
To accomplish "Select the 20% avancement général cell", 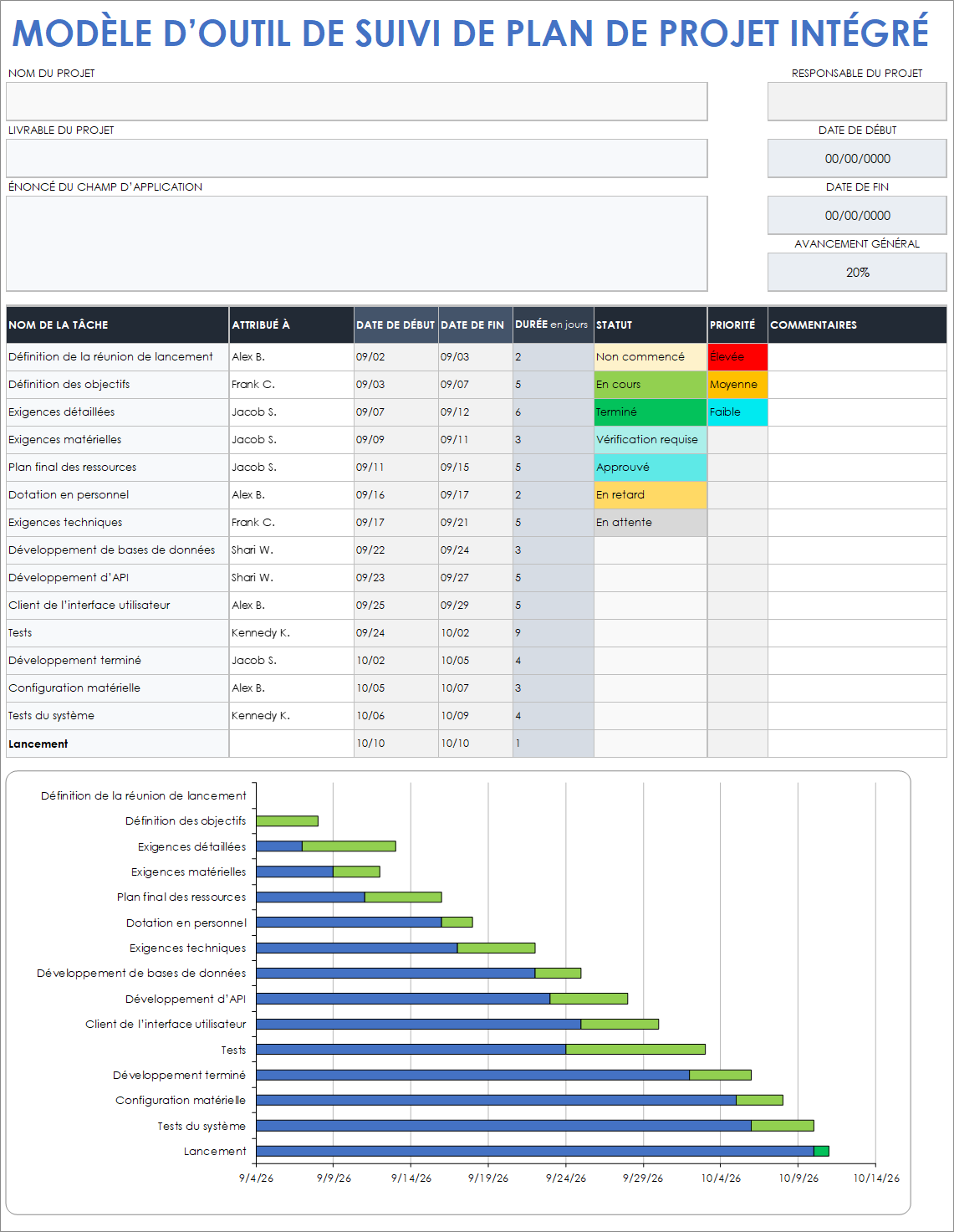I will [856, 271].
